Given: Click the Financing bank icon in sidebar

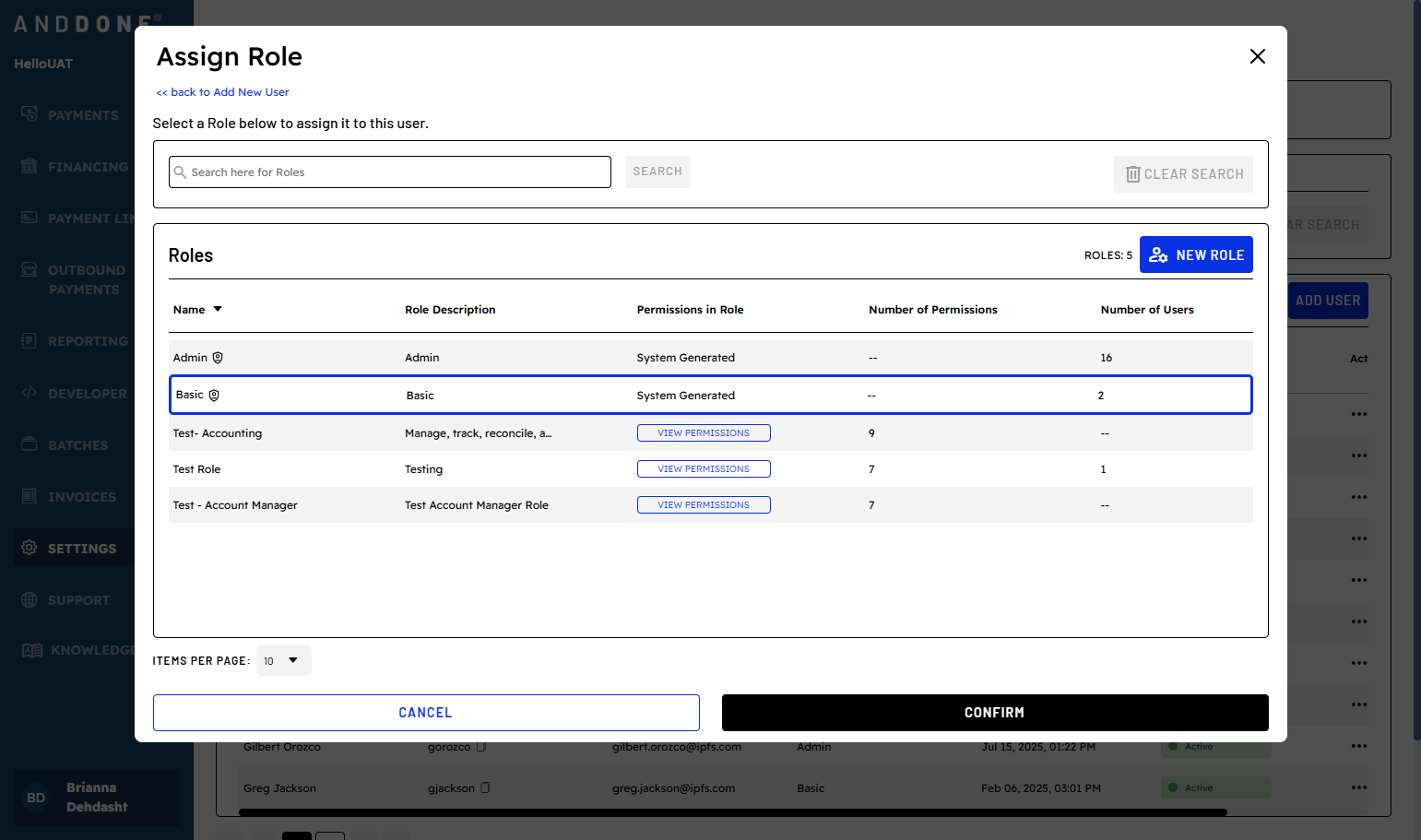Looking at the screenshot, I should pyautogui.click(x=30, y=166).
